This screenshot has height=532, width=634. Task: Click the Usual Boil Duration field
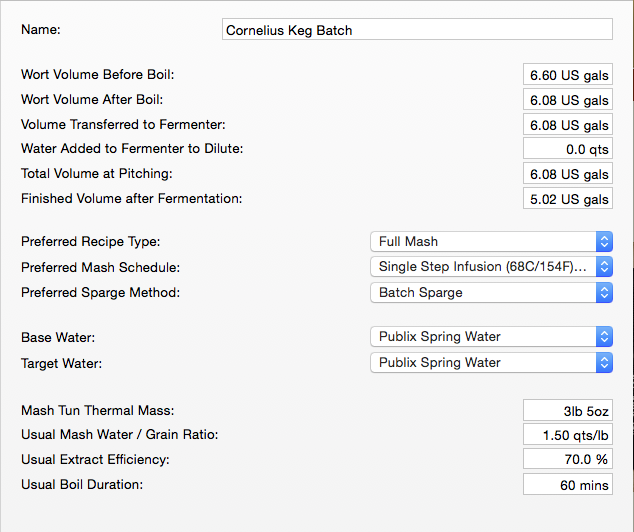tap(568, 484)
